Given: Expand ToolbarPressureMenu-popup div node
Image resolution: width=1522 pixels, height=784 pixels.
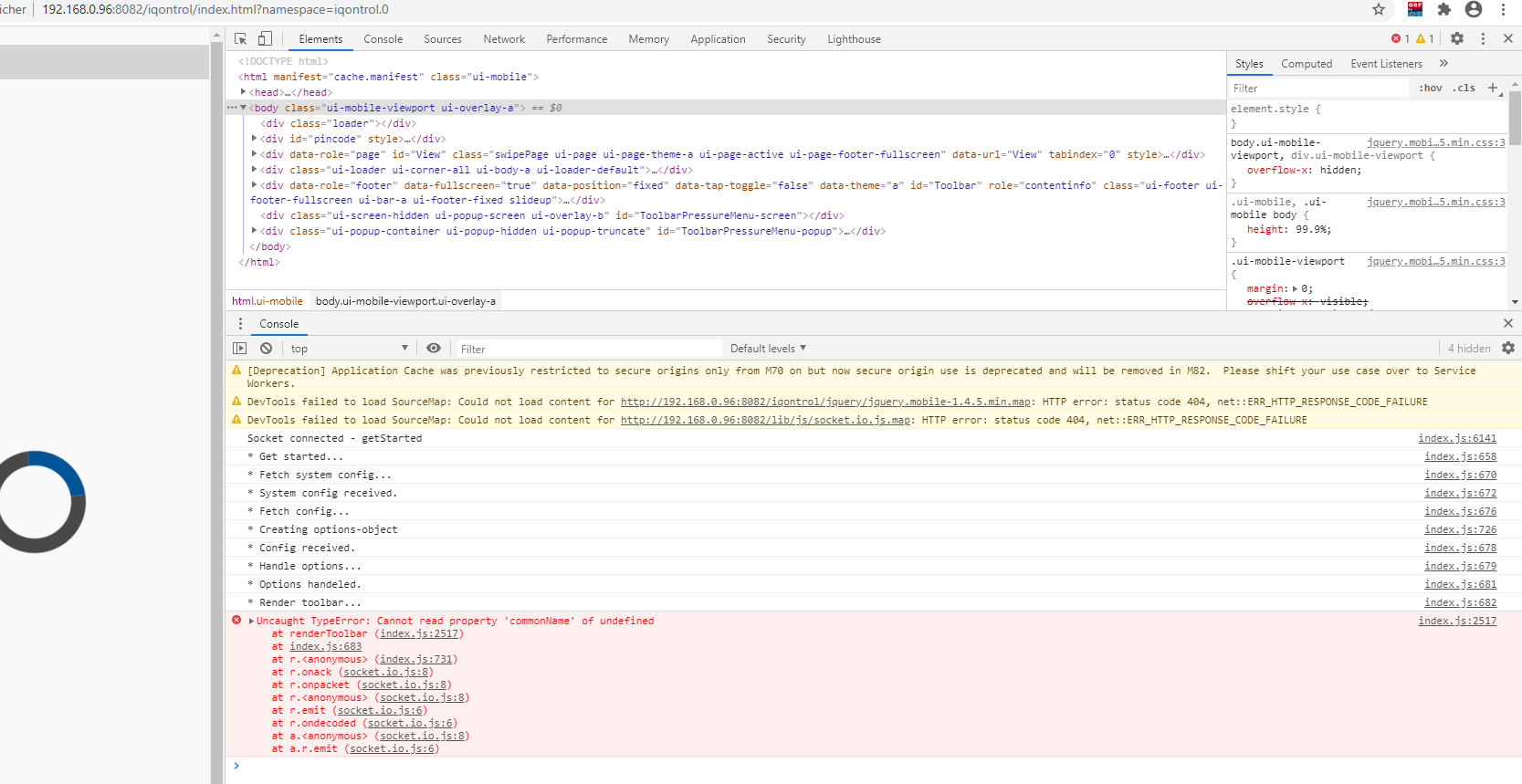Looking at the screenshot, I should coord(255,231).
